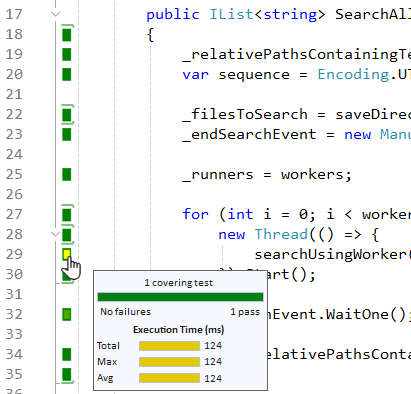Click green coverage marker on line 28

click(x=67, y=235)
